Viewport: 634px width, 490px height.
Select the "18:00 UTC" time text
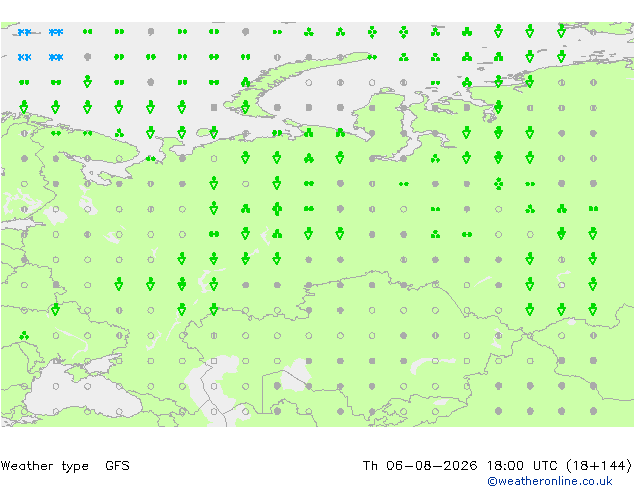click(x=522, y=466)
